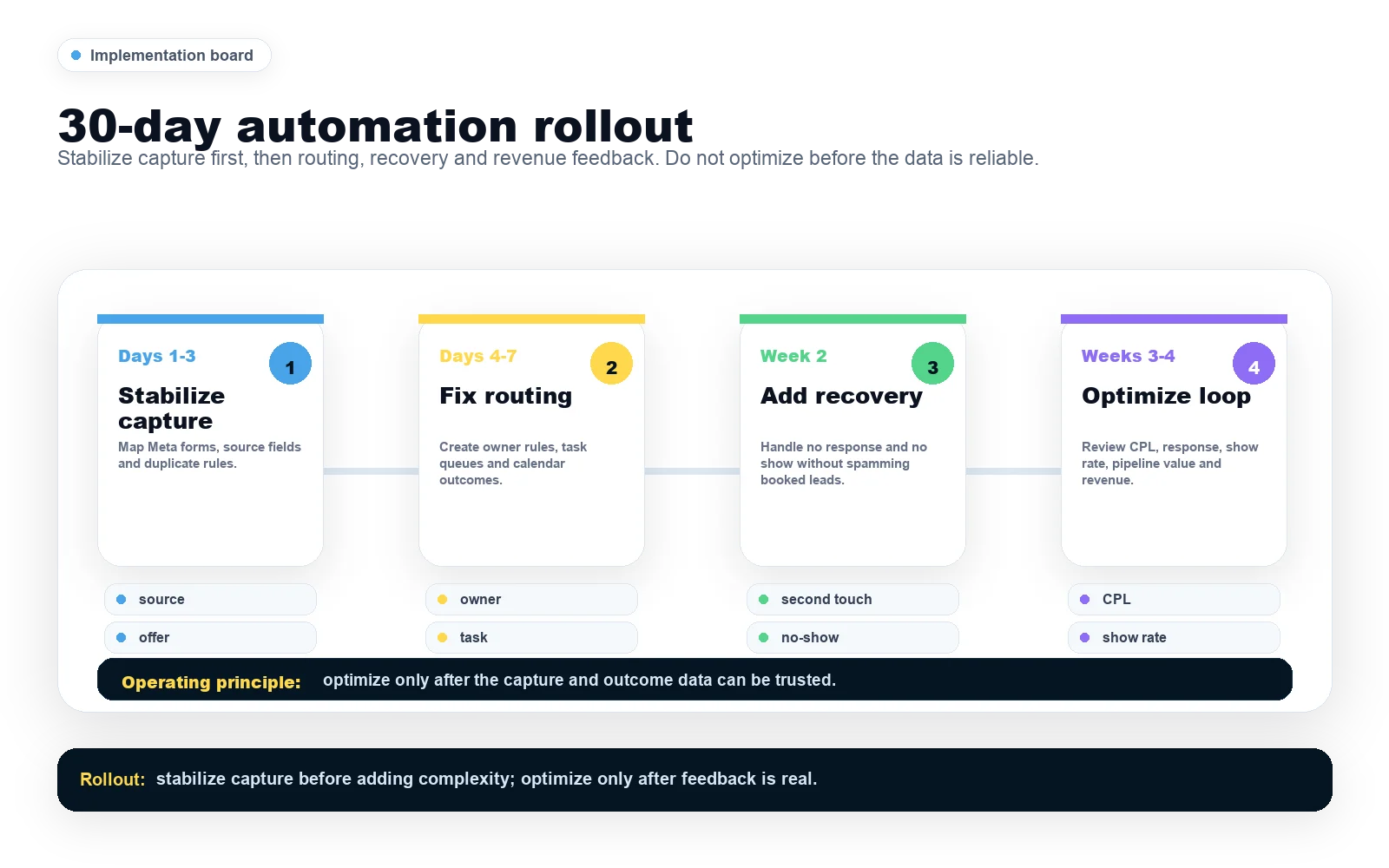Select the 'no-show' tag chip
Screen dimensions: 1389x868
(852, 638)
